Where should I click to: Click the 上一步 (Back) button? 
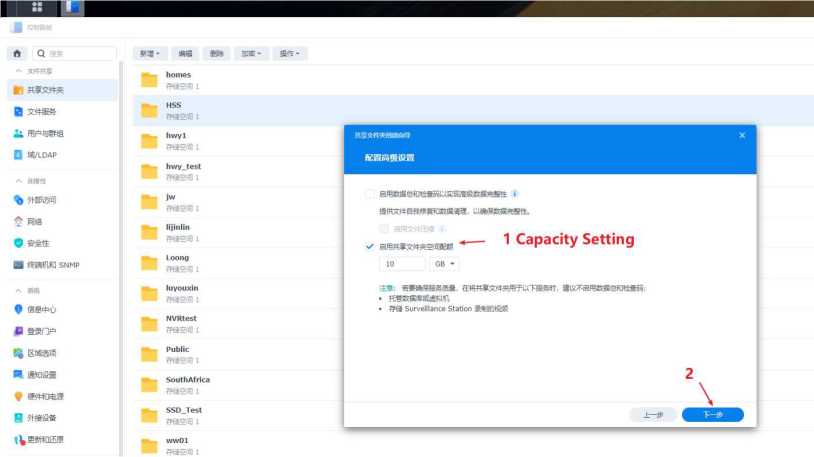pyautogui.click(x=653, y=414)
